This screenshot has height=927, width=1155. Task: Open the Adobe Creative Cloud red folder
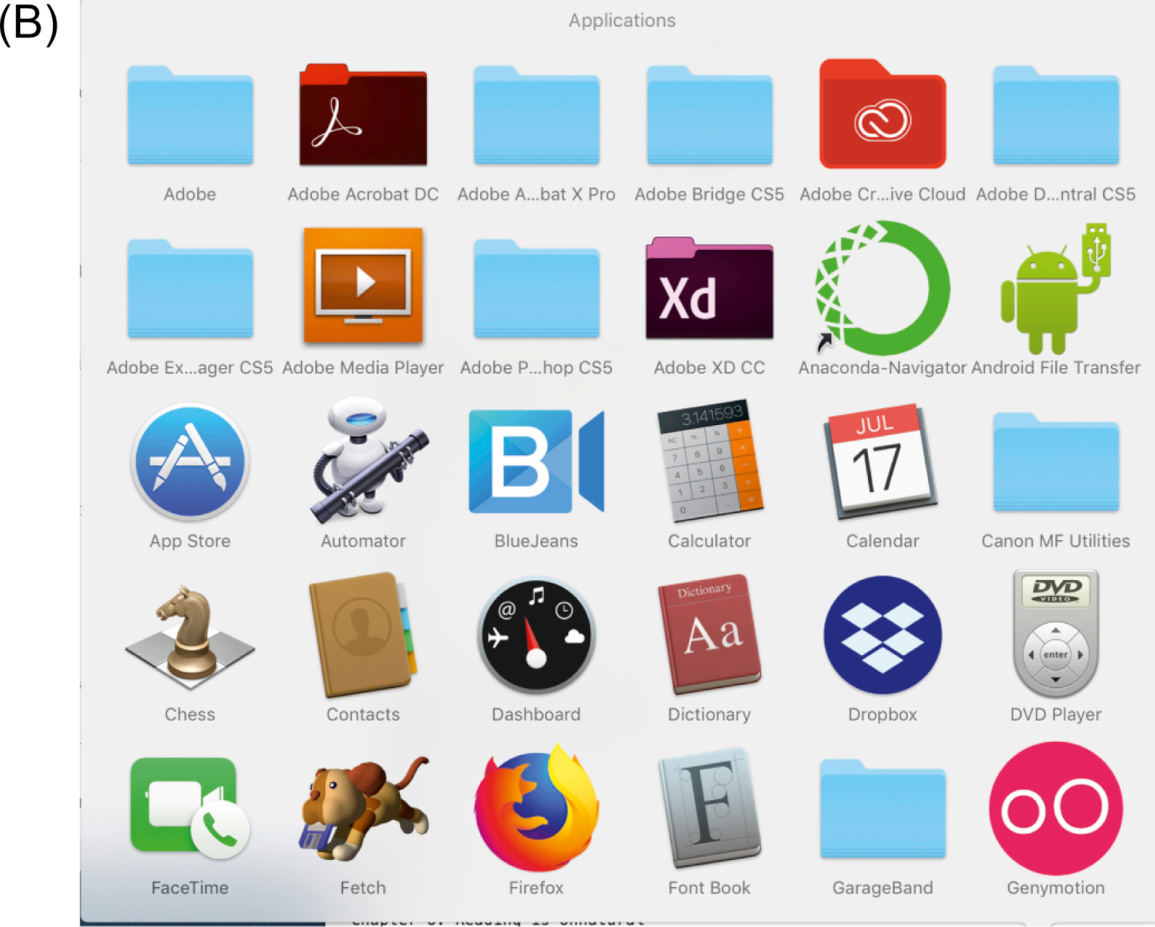(x=882, y=113)
